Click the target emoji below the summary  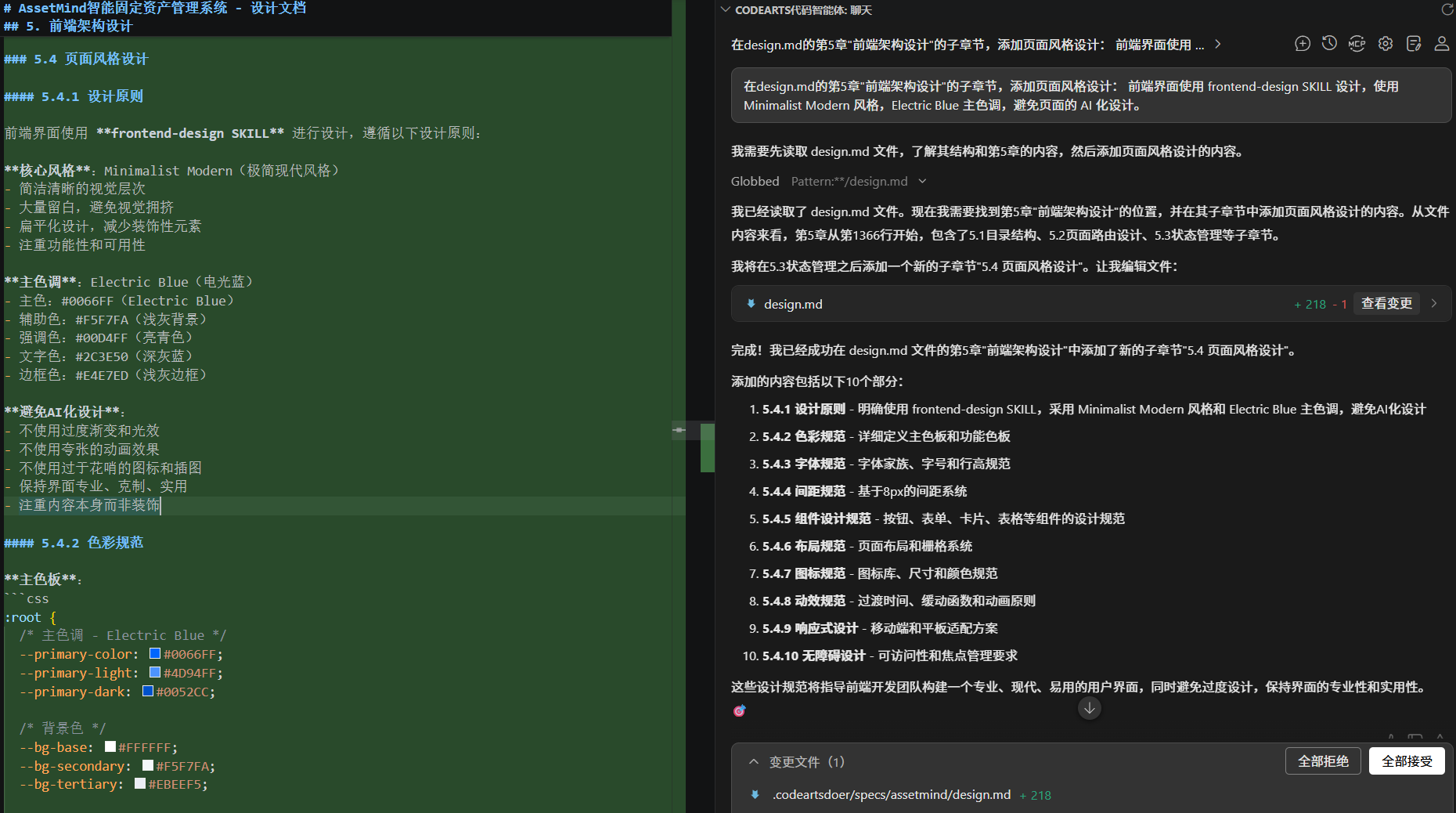[x=739, y=710]
